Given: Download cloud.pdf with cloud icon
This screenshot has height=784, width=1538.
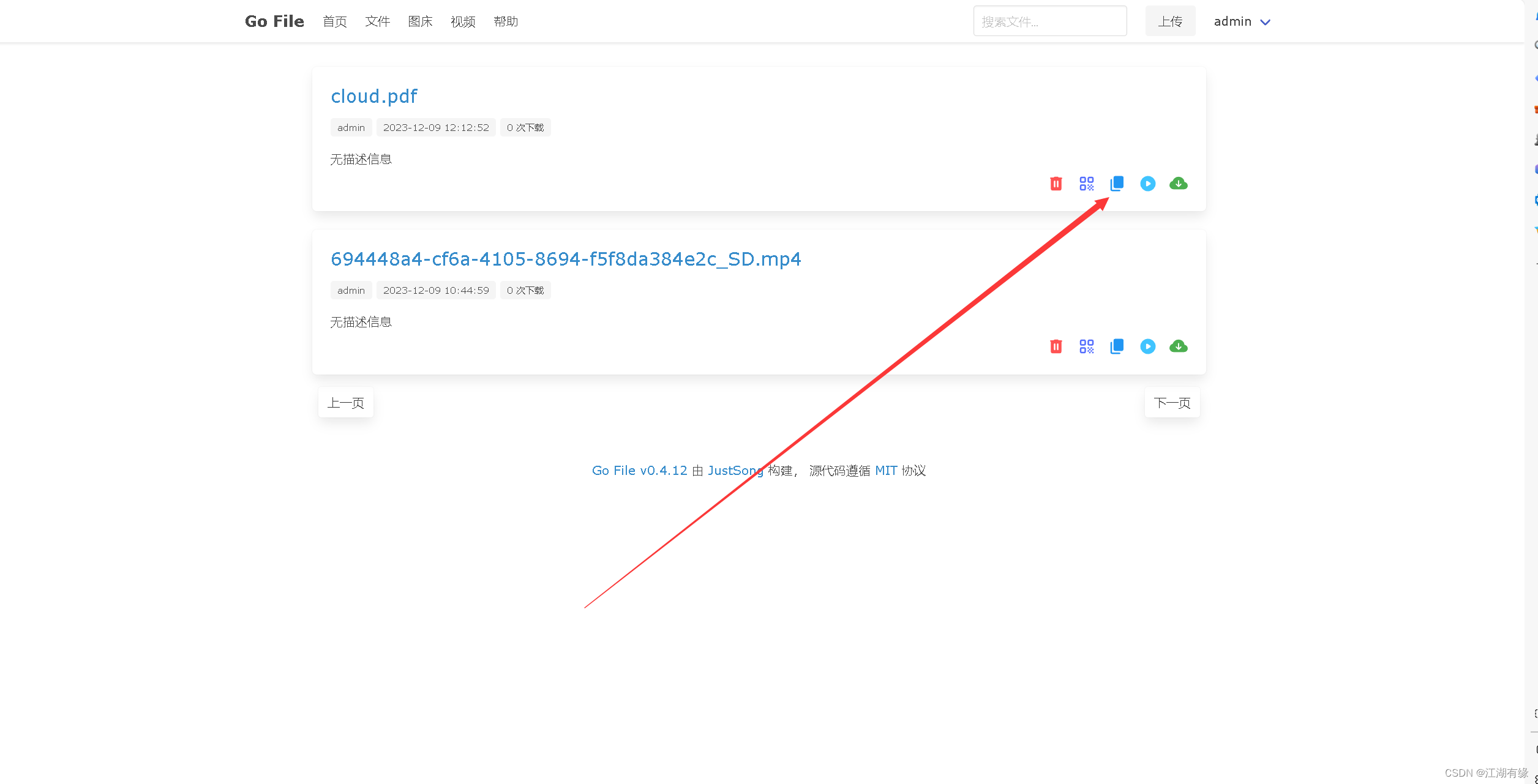Looking at the screenshot, I should click(1178, 184).
